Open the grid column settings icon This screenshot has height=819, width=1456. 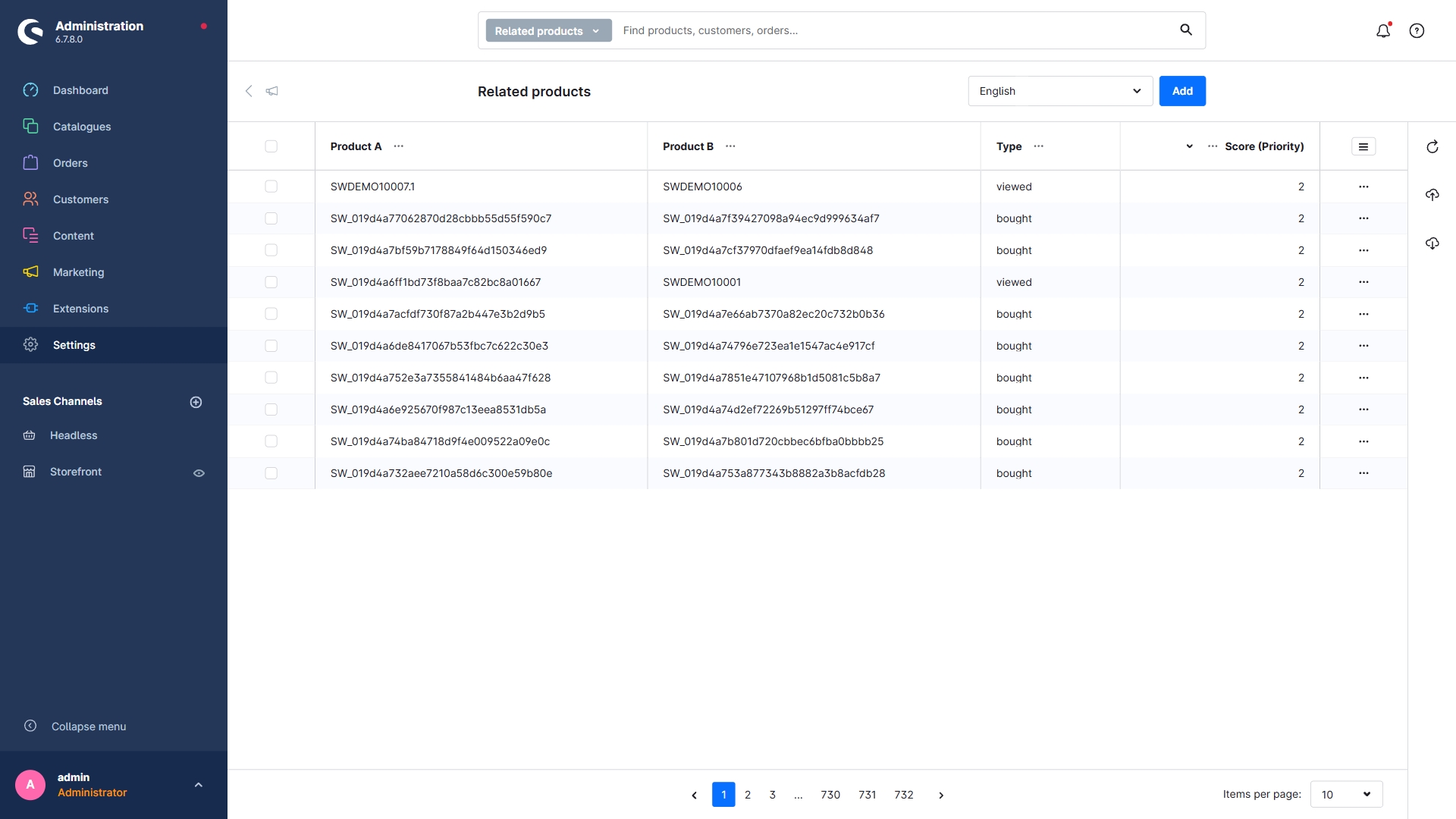click(x=1363, y=147)
